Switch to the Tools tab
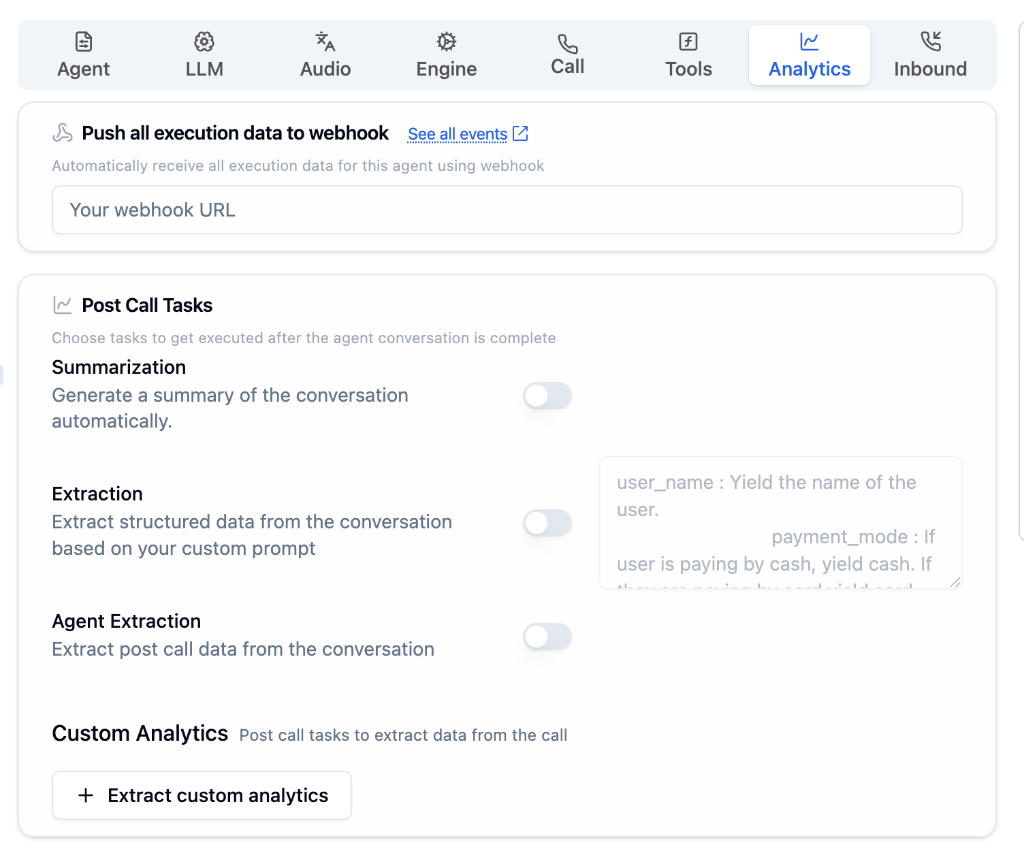 pyautogui.click(x=688, y=55)
